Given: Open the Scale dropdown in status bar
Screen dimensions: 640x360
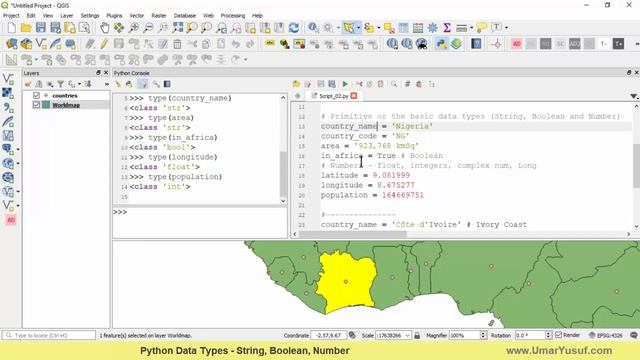Looking at the screenshot, I should coord(407,336).
